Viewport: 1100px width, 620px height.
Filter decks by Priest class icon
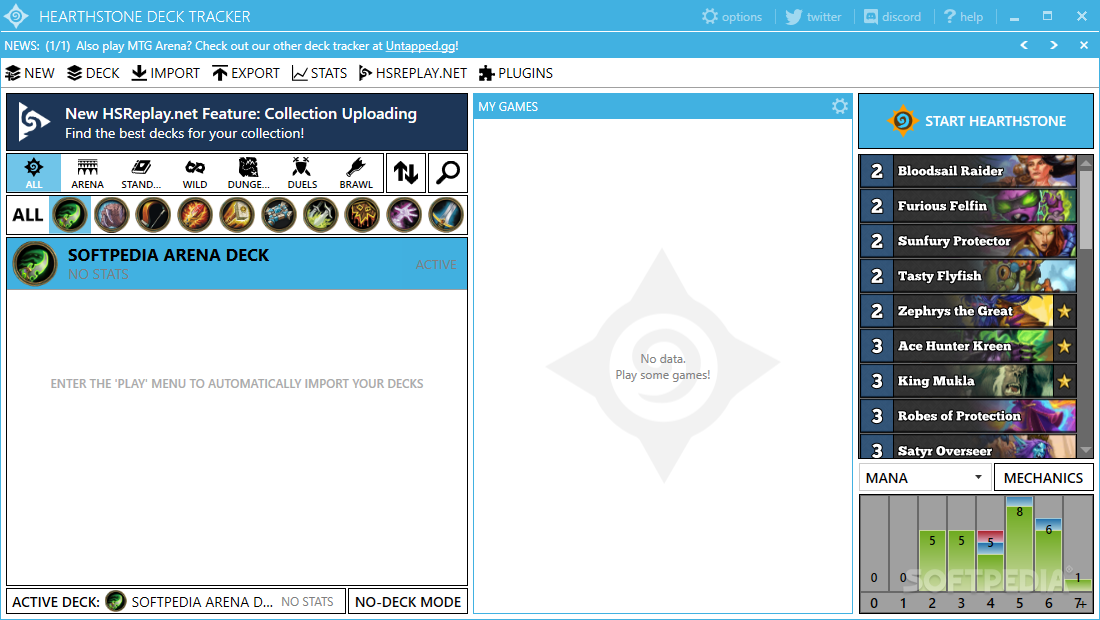click(x=279, y=215)
